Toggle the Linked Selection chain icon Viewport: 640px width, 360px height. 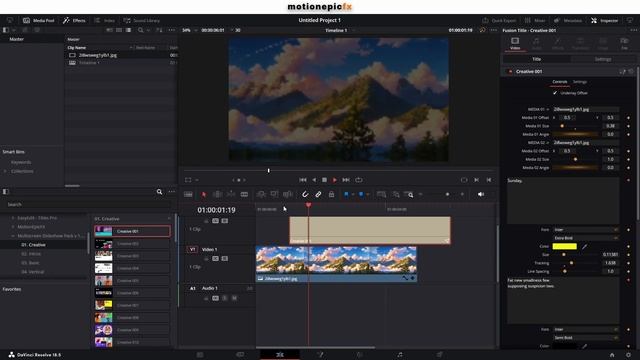(318, 194)
